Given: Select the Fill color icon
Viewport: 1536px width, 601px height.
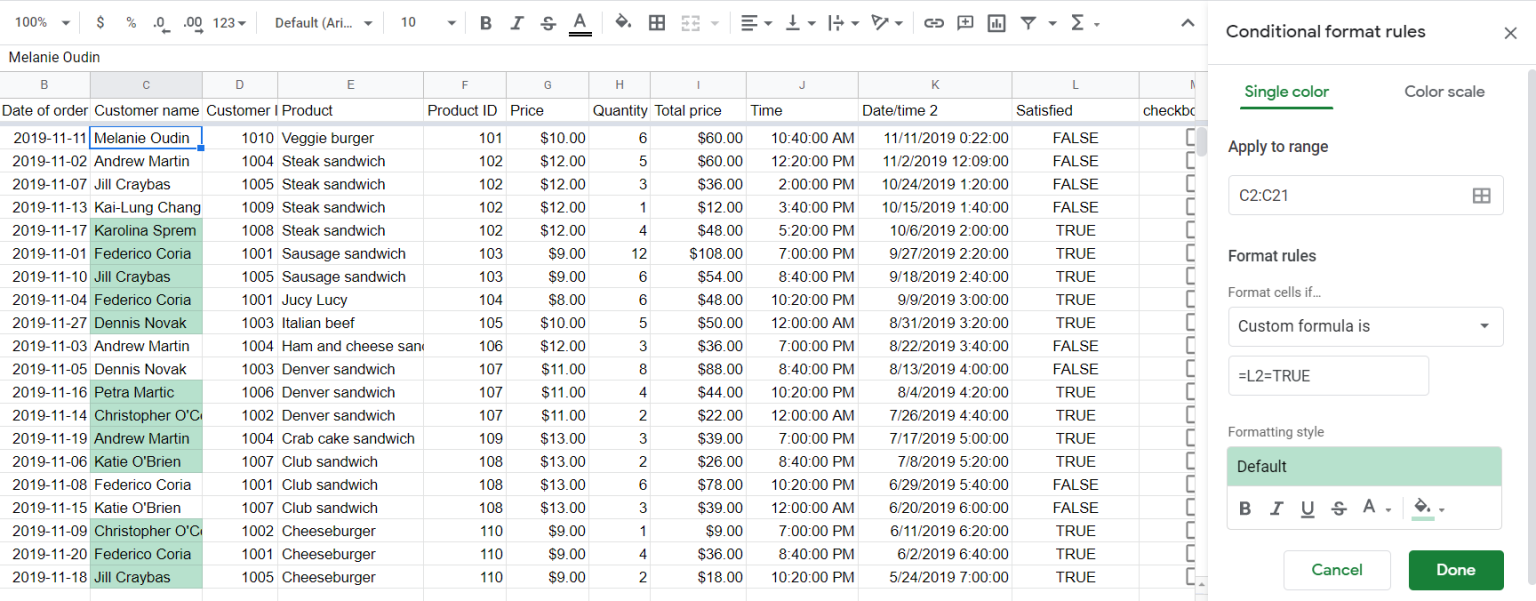Looking at the screenshot, I should (x=622, y=22).
